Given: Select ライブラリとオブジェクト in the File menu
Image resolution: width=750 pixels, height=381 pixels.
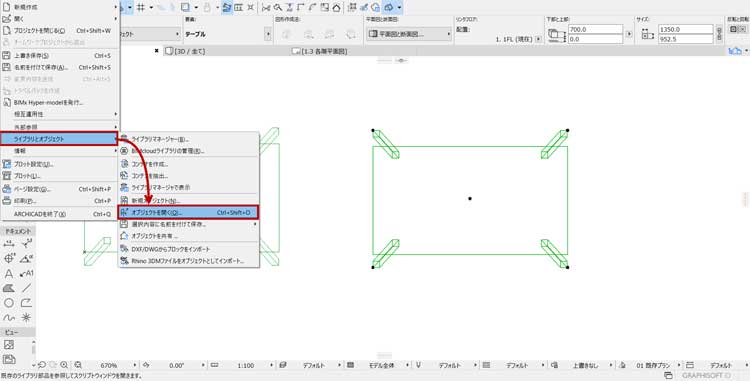Looking at the screenshot, I should pos(59,139).
